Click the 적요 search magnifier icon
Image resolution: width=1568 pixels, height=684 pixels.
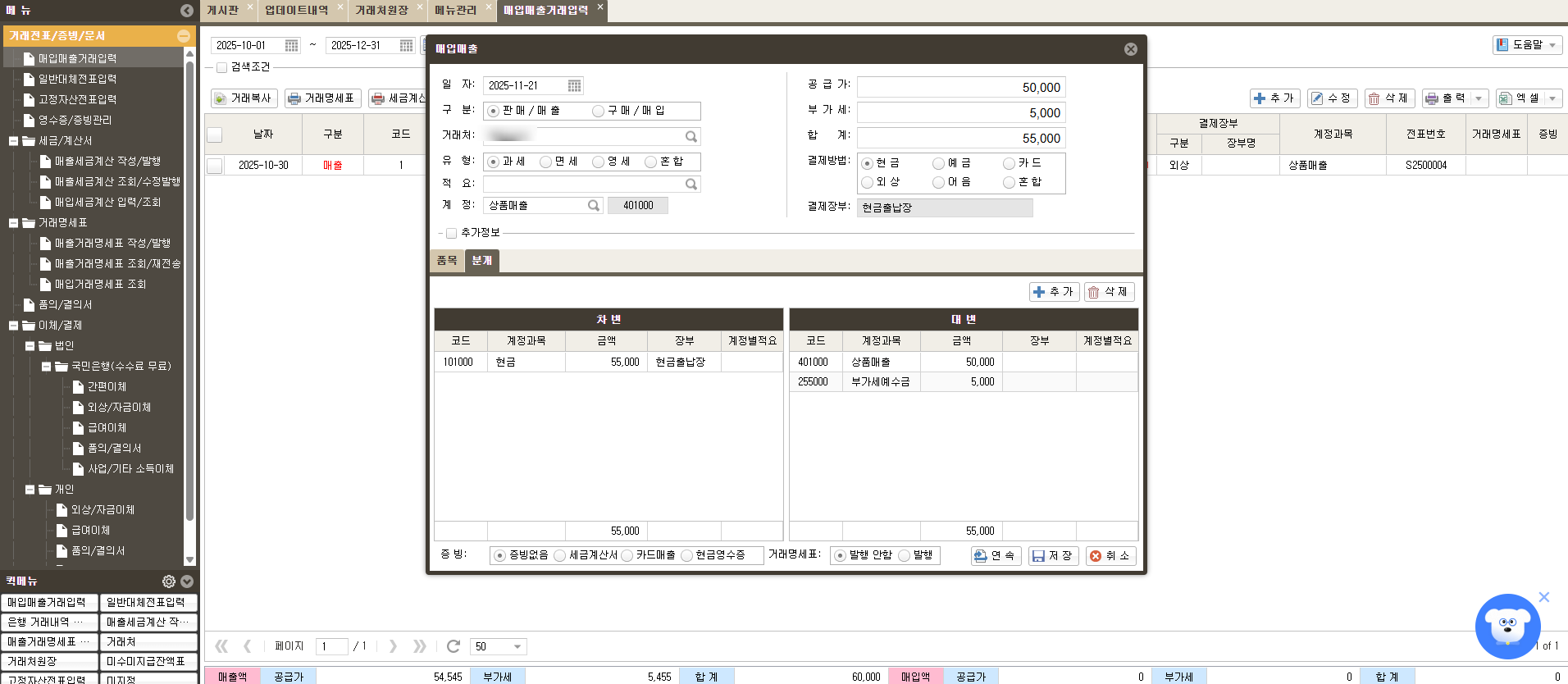point(691,185)
